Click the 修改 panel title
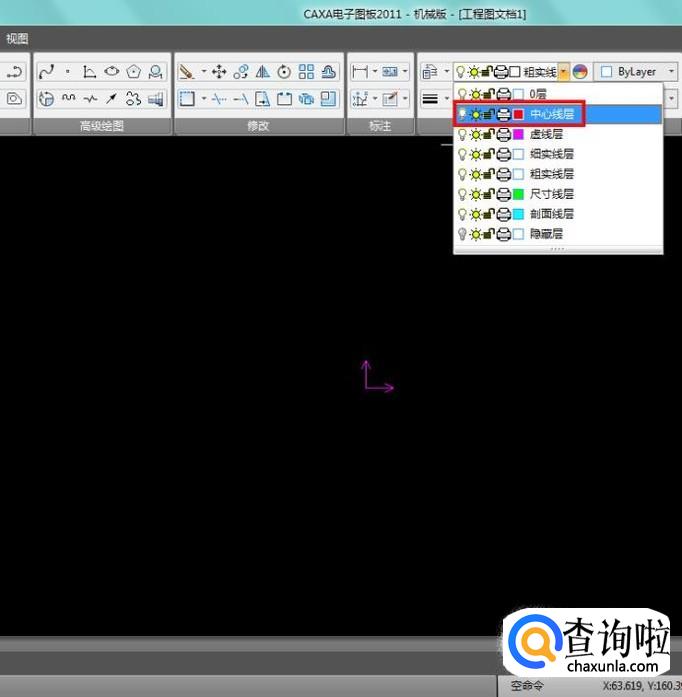 point(258,126)
